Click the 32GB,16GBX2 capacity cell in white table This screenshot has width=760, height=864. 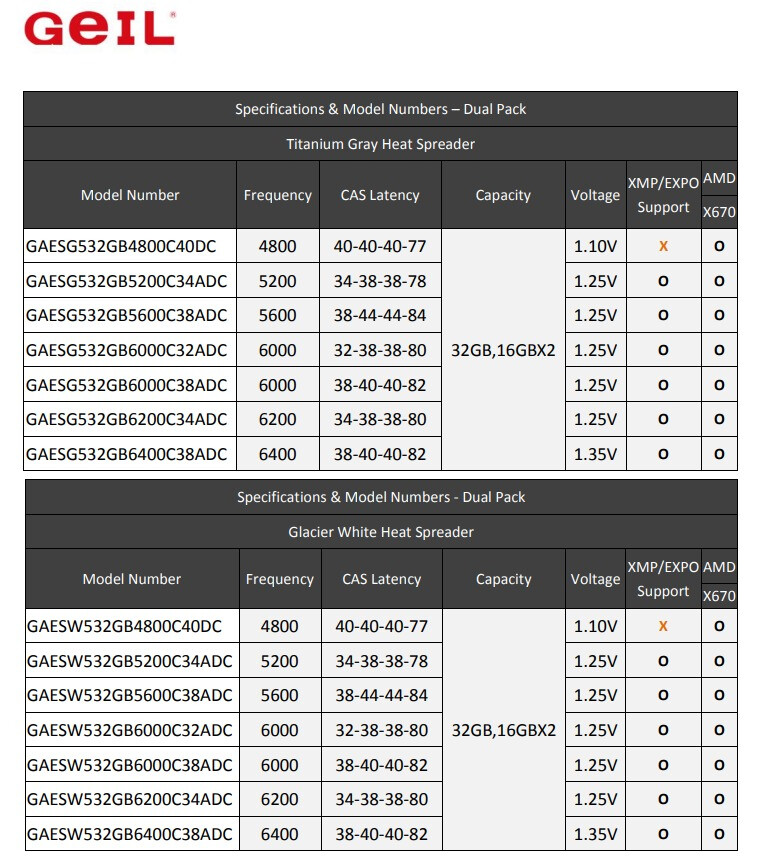pyautogui.click(x=504, y=730)
